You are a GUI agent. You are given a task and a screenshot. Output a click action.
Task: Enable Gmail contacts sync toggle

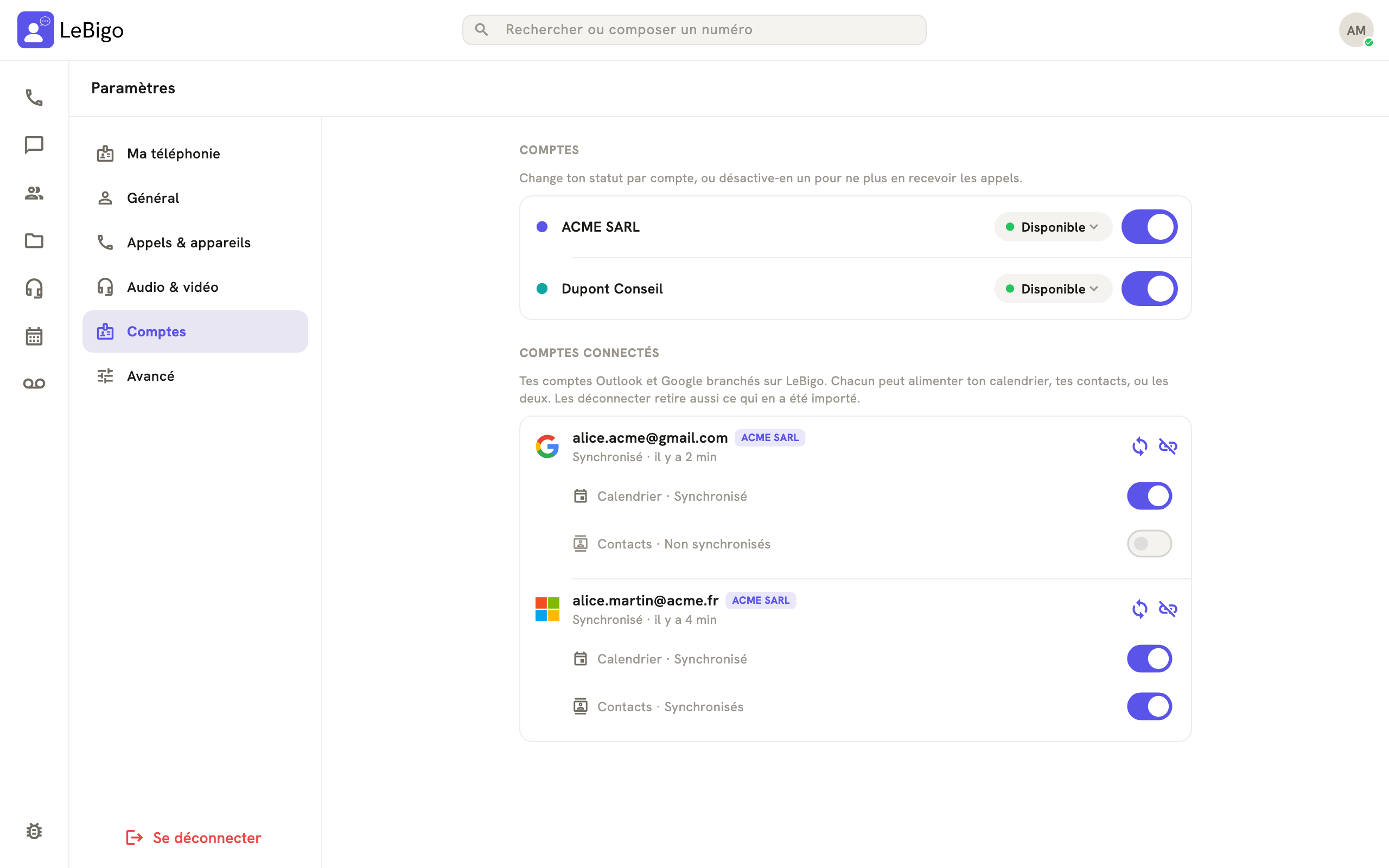[x=1149, y=544]
